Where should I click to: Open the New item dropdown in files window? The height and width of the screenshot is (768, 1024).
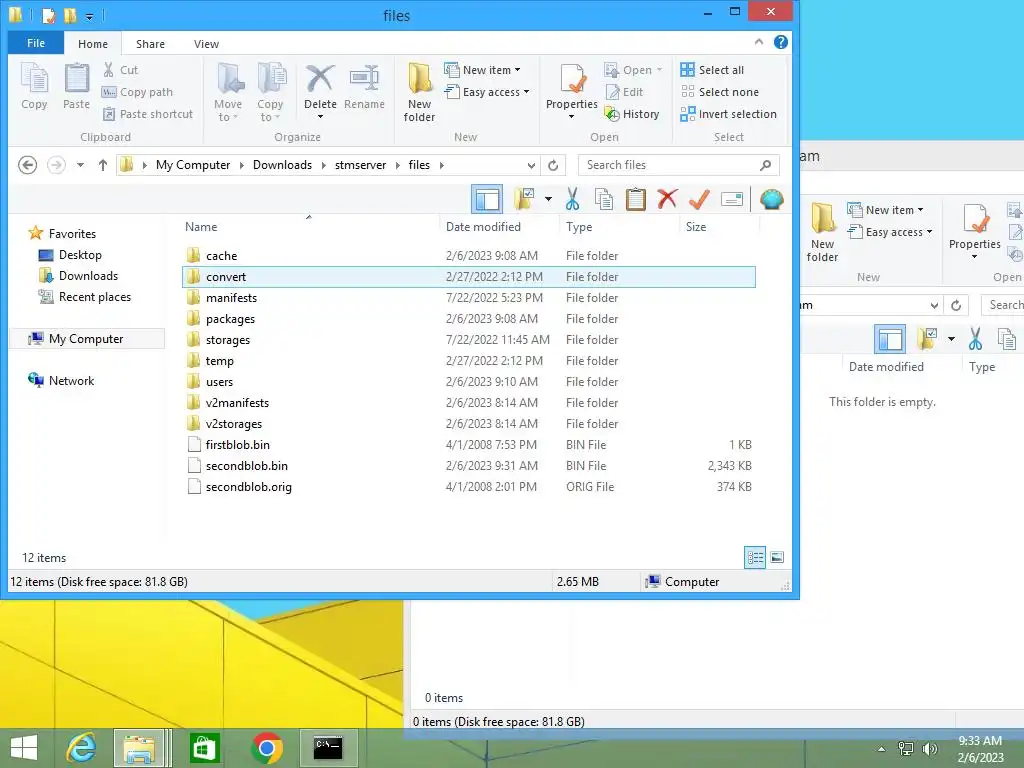click(483, 70)
